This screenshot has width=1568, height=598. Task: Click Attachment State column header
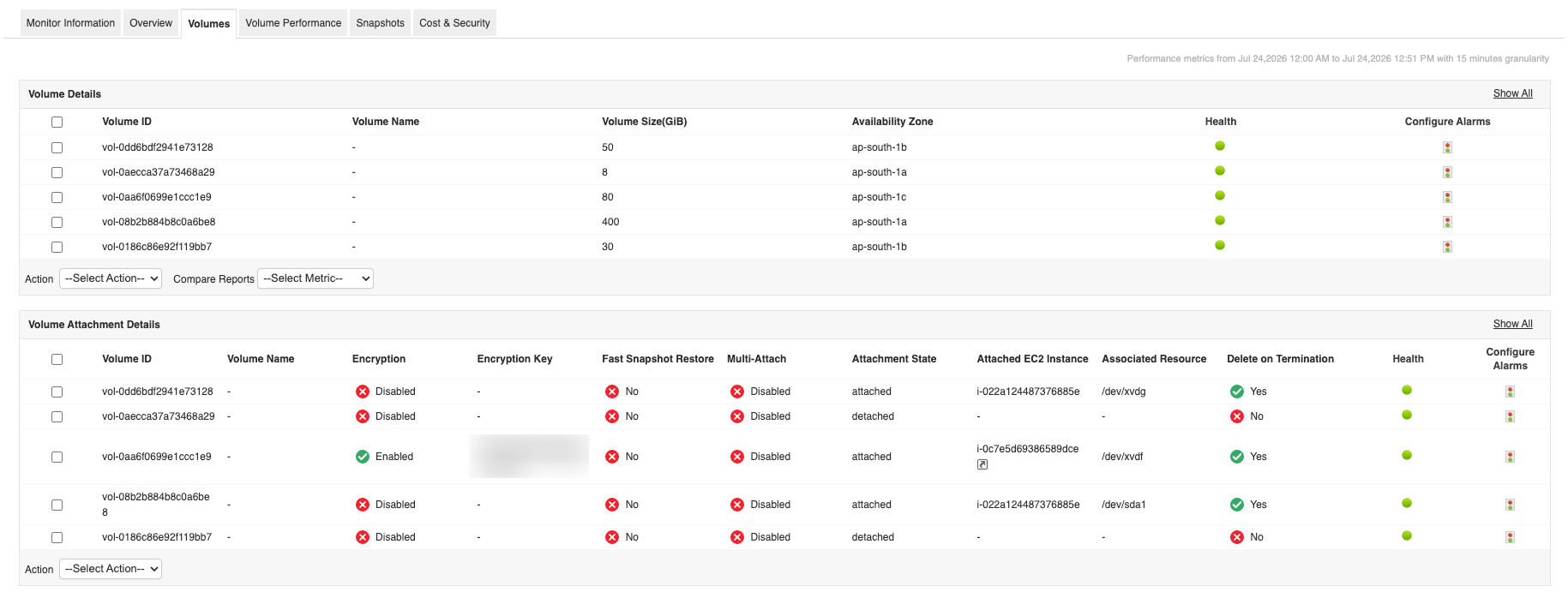click(x=894, y=359)
